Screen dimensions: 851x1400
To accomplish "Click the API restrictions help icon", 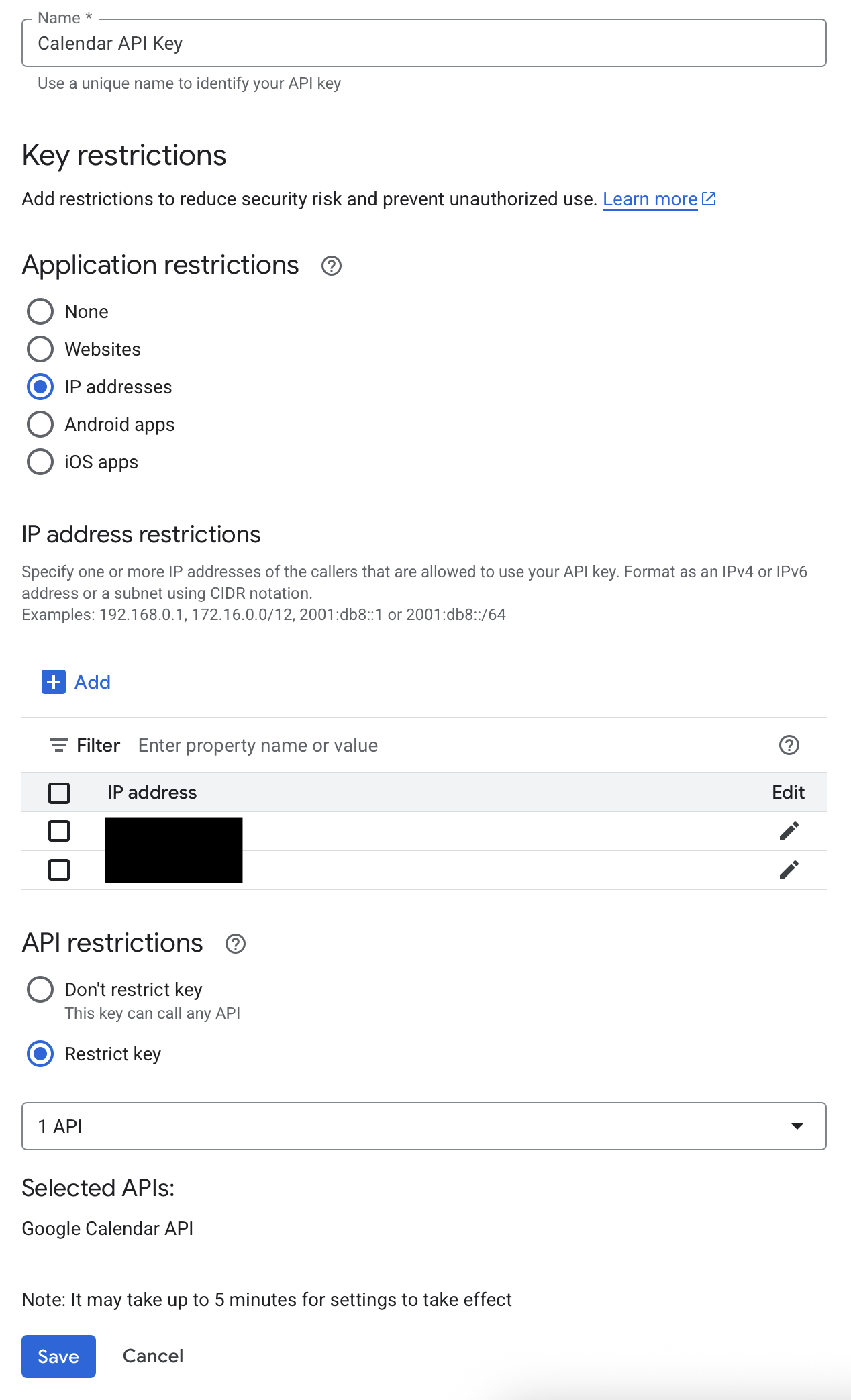I will 236,944.
